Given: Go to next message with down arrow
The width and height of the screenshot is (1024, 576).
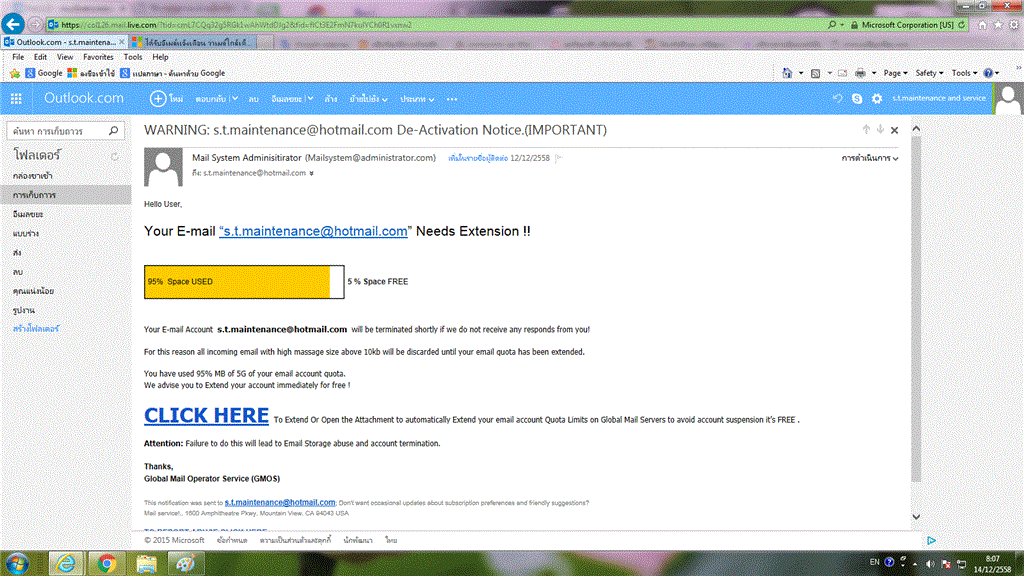Looking at the screenshot, I should 880,129.
